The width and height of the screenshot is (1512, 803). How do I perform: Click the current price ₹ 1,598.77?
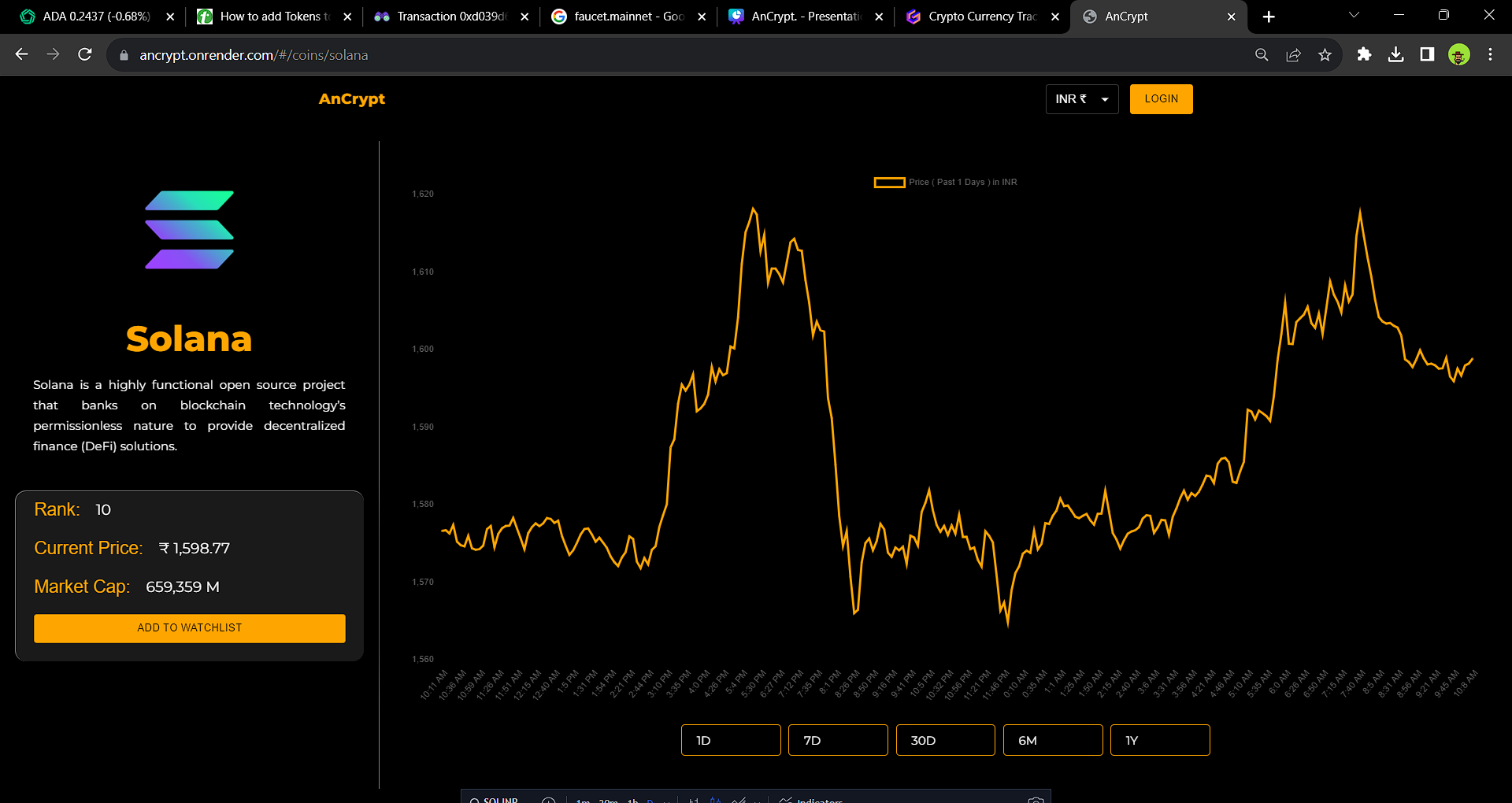coord(195,549)
